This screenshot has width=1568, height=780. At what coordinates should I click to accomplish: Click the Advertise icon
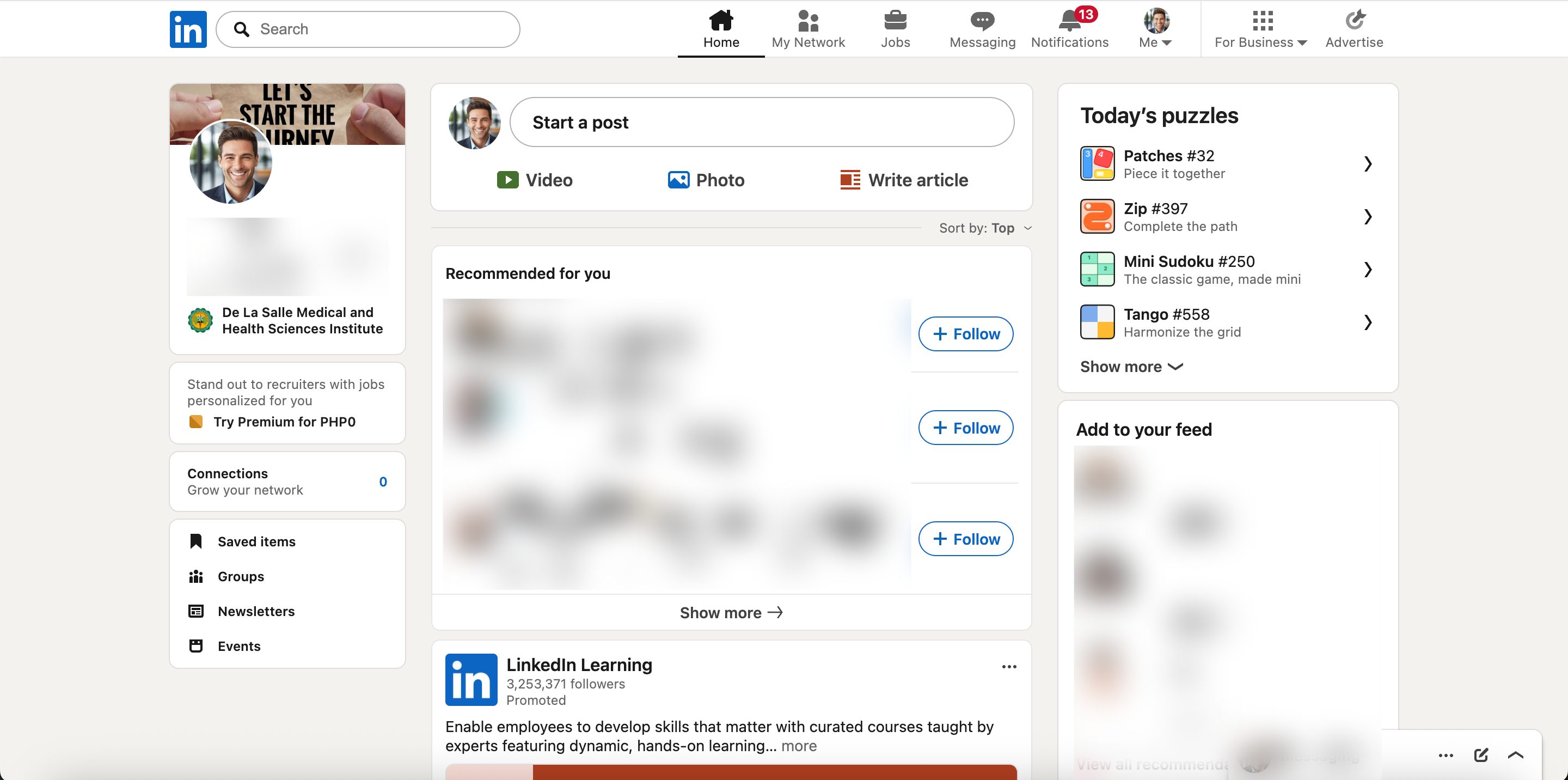tap(1355, 21)
